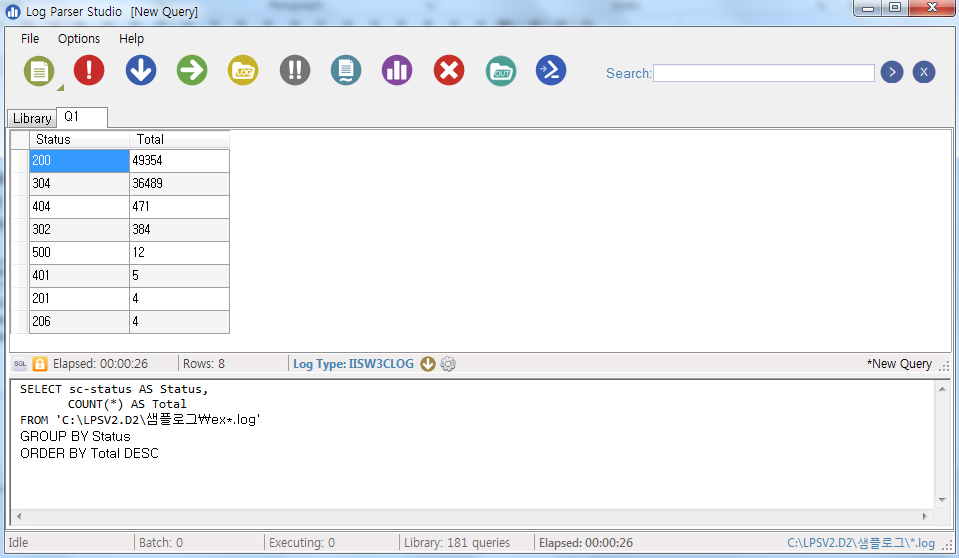Click the blue down arrow toolbar icon
This screenshot has width=959, height=558.
141,70
